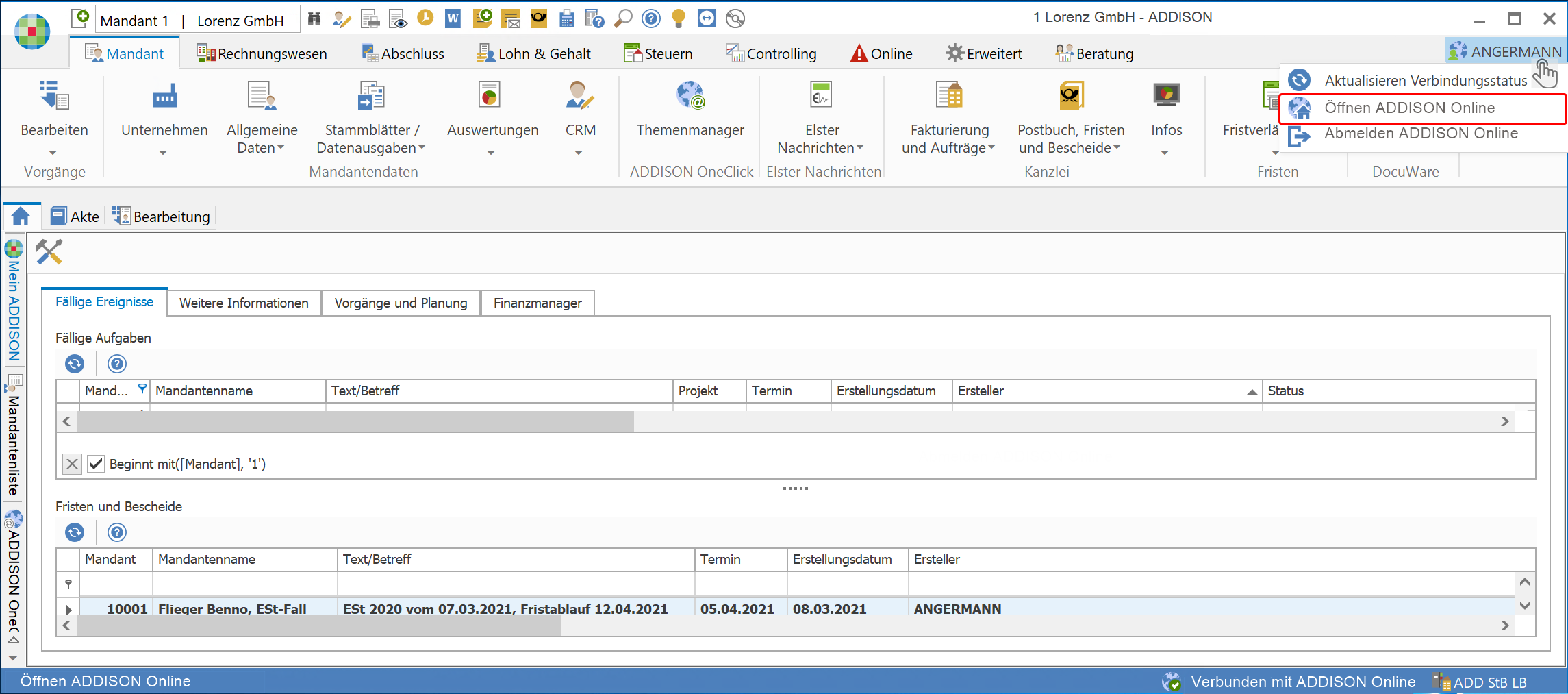This screenshot has height=694, width=1568.
Task: Expand the Auswertungen dropdown
Action: (491, 153)
